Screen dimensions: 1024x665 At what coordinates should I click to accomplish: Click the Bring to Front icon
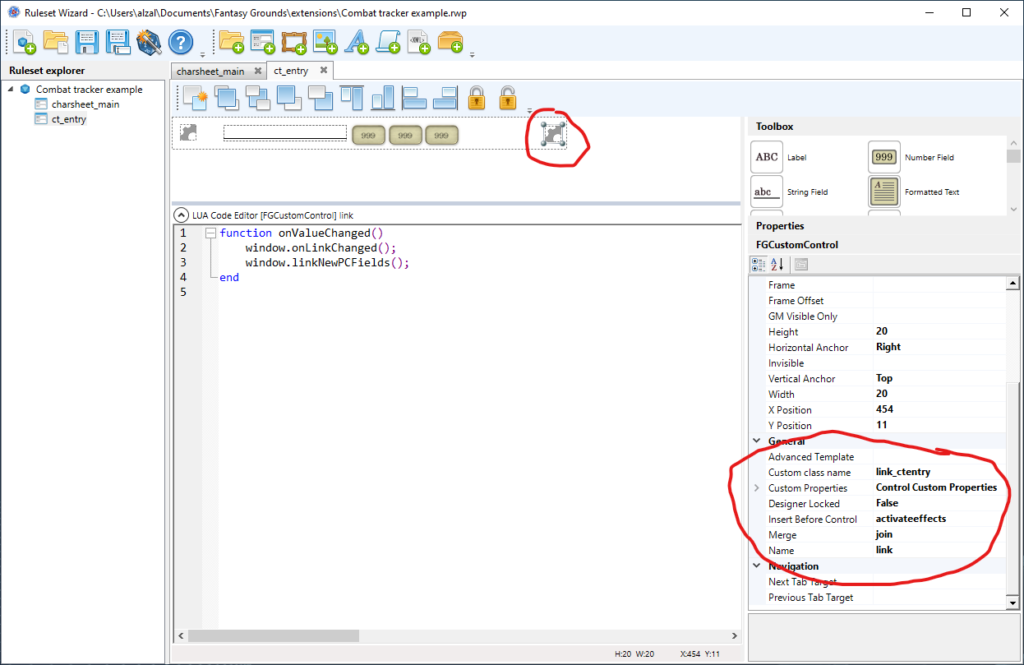(x=226, y=98)
